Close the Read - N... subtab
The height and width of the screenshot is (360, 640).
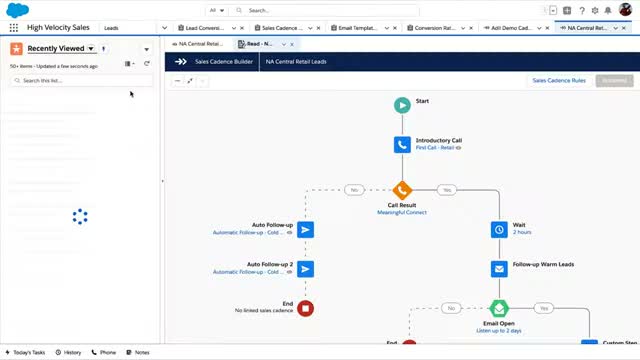pos(292,44)
